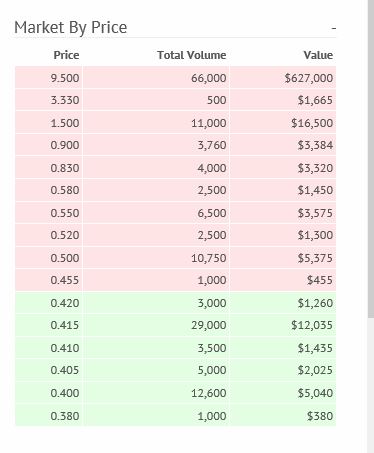Select the 0.520 price cell
The image size is (374, 453).
pyautogui.click(x=49, y=235)
